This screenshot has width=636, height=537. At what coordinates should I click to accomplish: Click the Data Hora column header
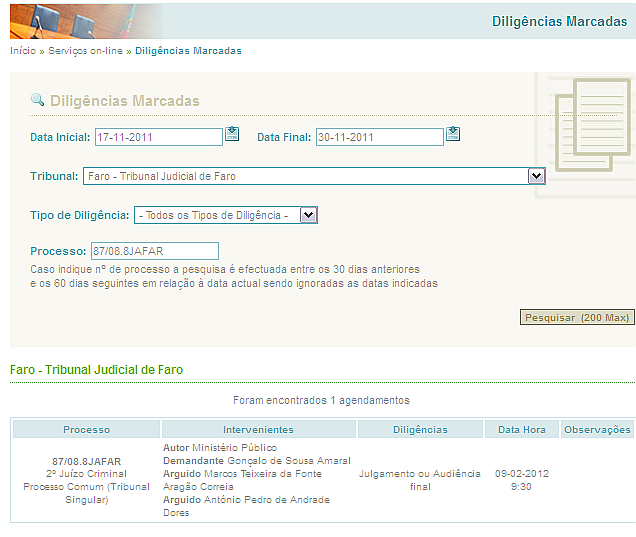click(522, 429)
